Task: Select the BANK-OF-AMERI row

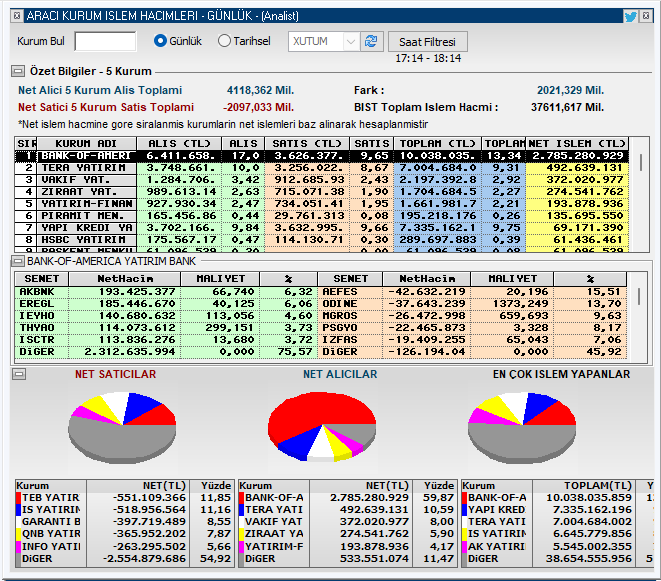Action: tap(322, 156)
